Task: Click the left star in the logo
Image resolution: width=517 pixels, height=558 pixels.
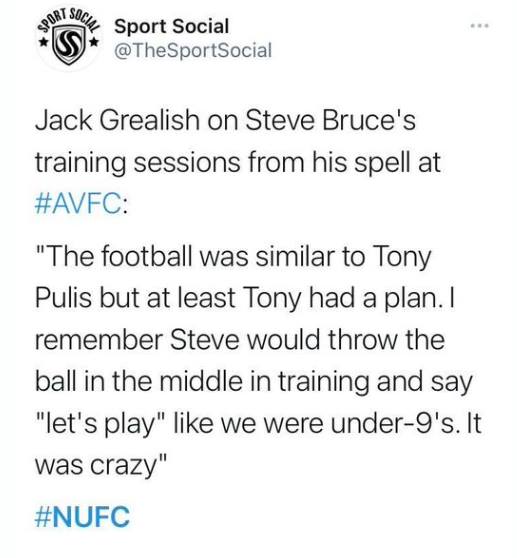Action: 44,42
